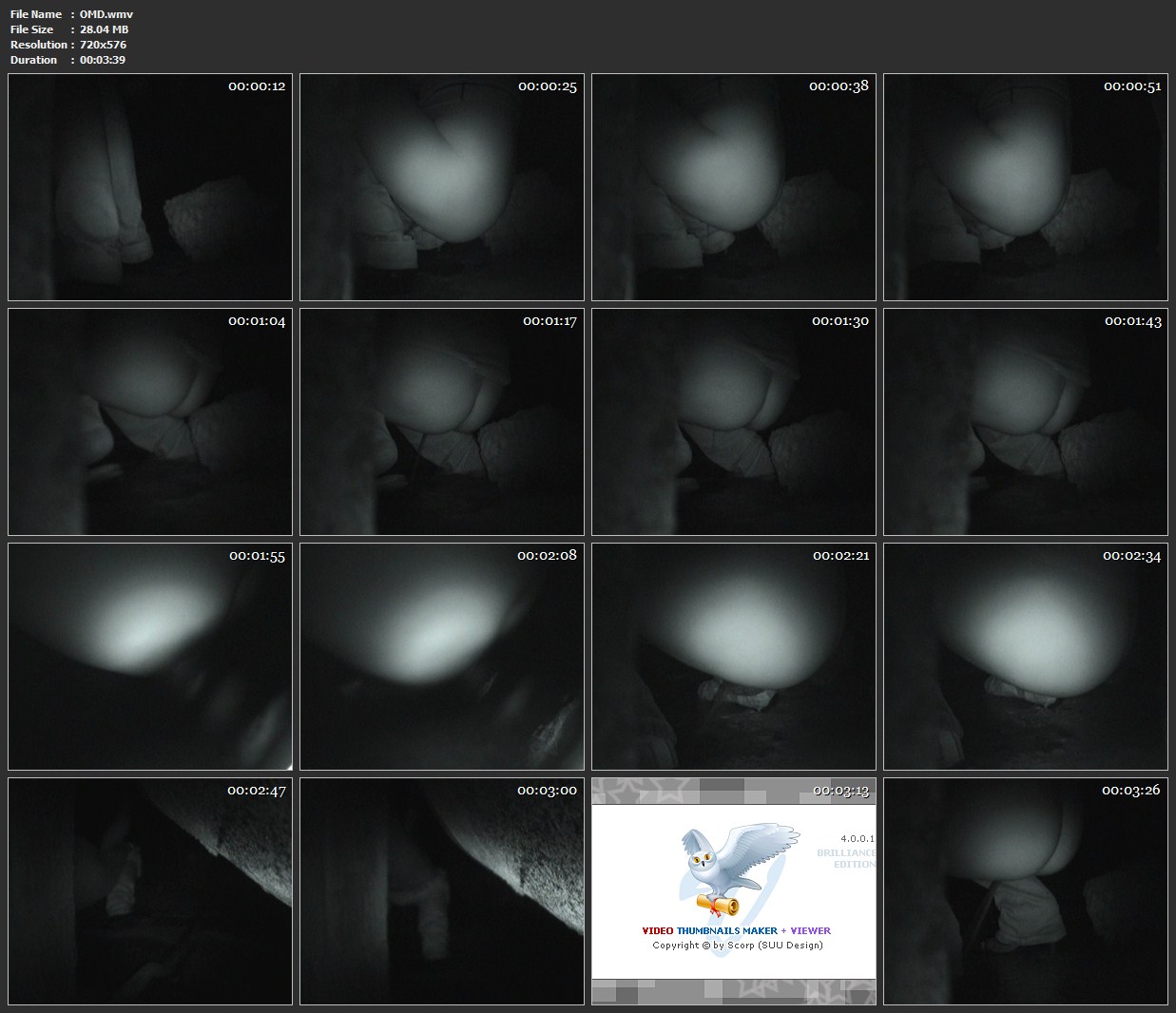Click the Scorp (SUU Design) copyright line
The image size is (1176, 1013).
[738, 945]
